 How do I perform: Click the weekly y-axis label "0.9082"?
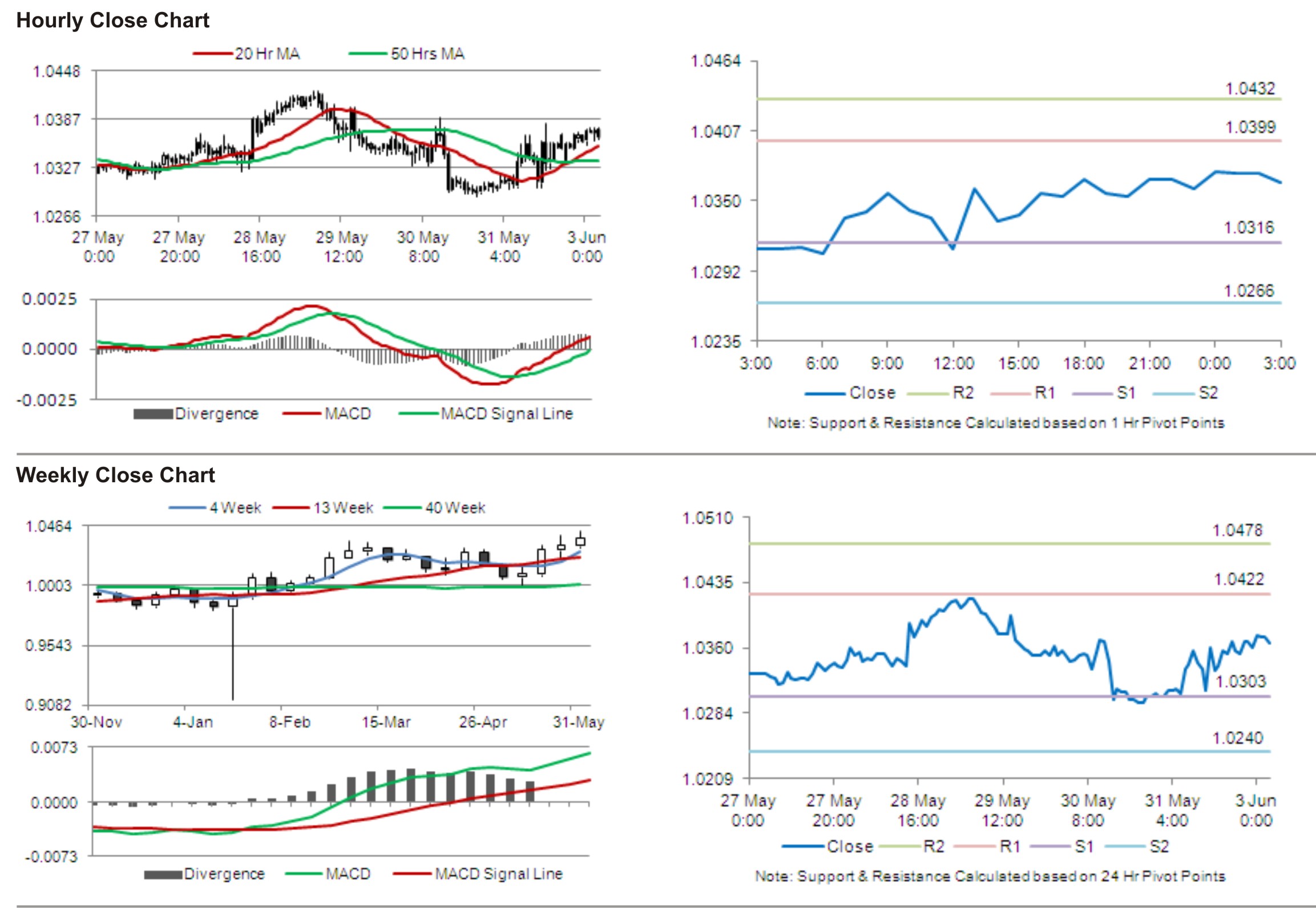click(49, 705)
